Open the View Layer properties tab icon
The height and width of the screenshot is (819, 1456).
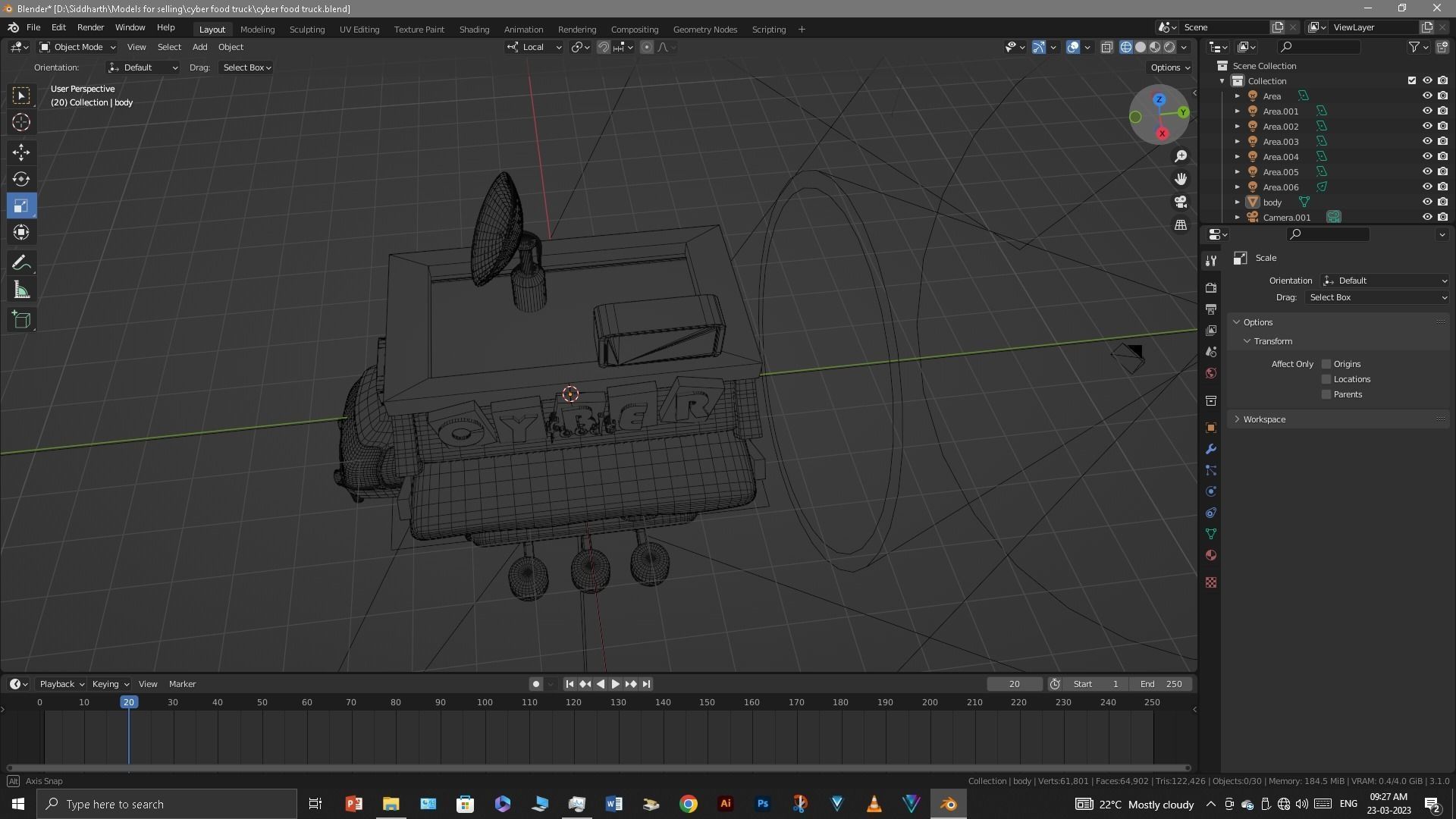point(1211,331)
